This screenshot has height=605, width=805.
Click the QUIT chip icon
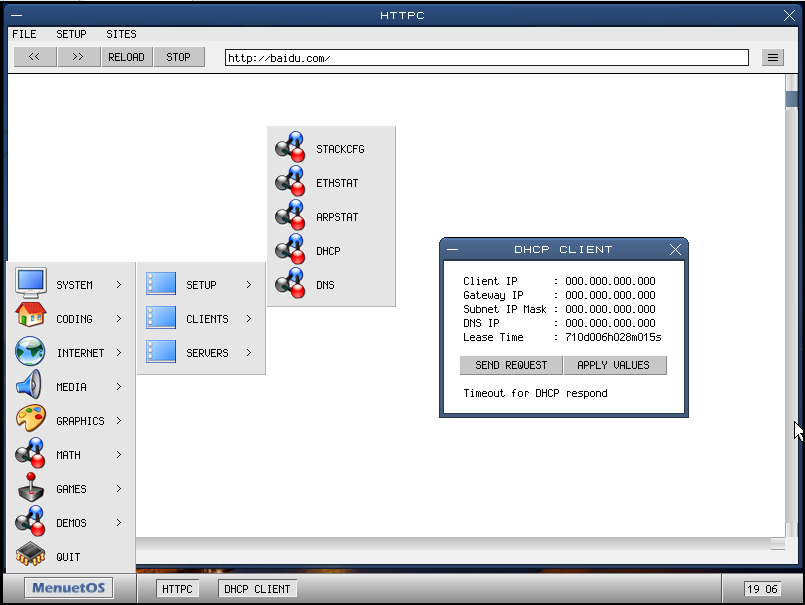point(31,556)
